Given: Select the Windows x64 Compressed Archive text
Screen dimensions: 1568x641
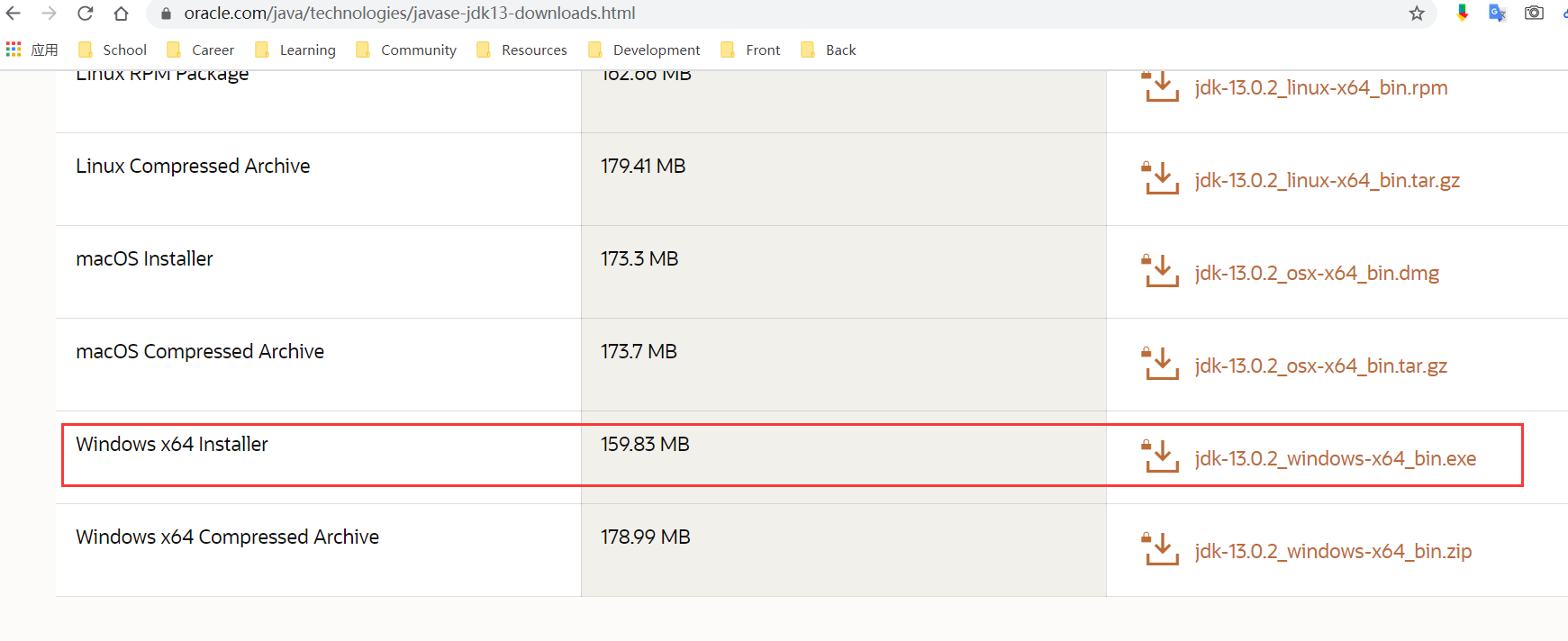Looking at the screenshot, I should pyautogui.click(x=227, y=537).
